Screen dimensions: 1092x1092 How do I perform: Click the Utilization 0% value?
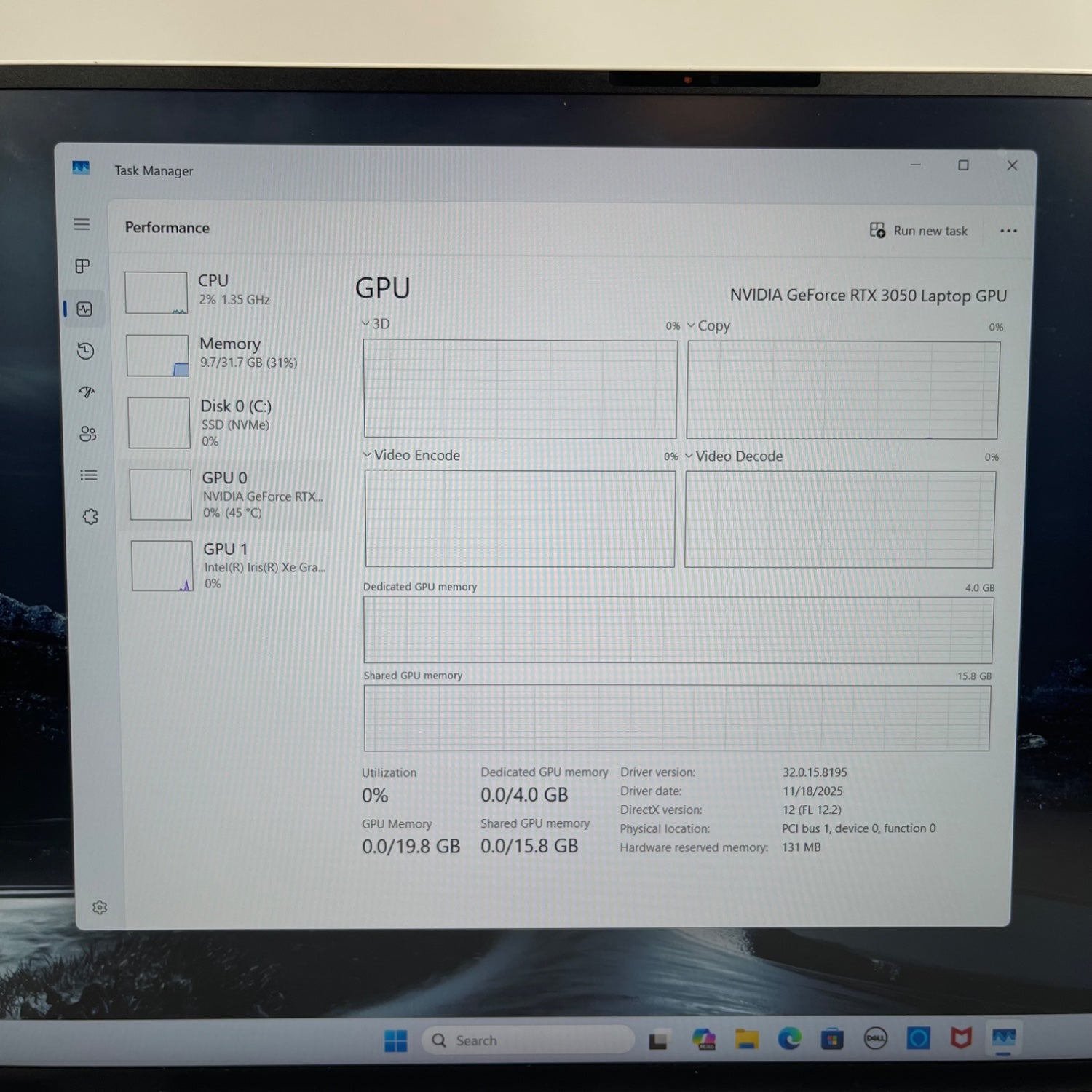[x=375, y=796]
